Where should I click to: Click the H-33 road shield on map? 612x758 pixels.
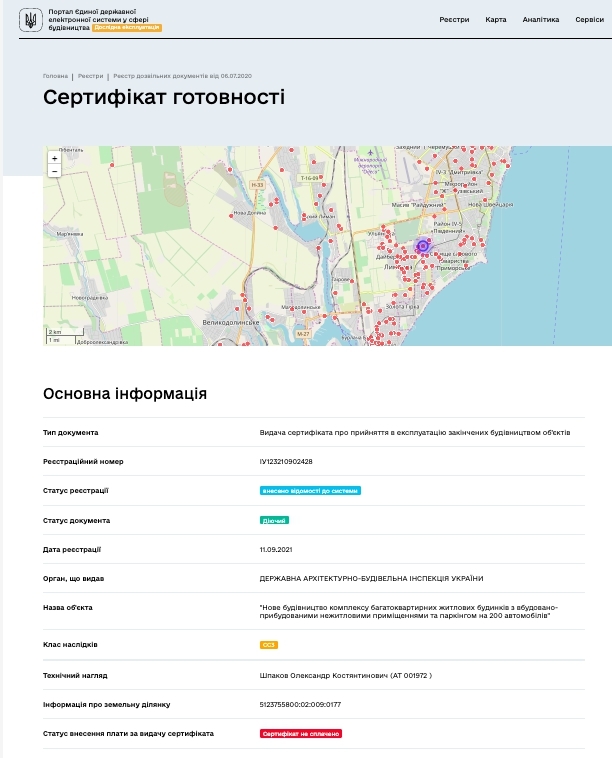click(x=257, y=185)
